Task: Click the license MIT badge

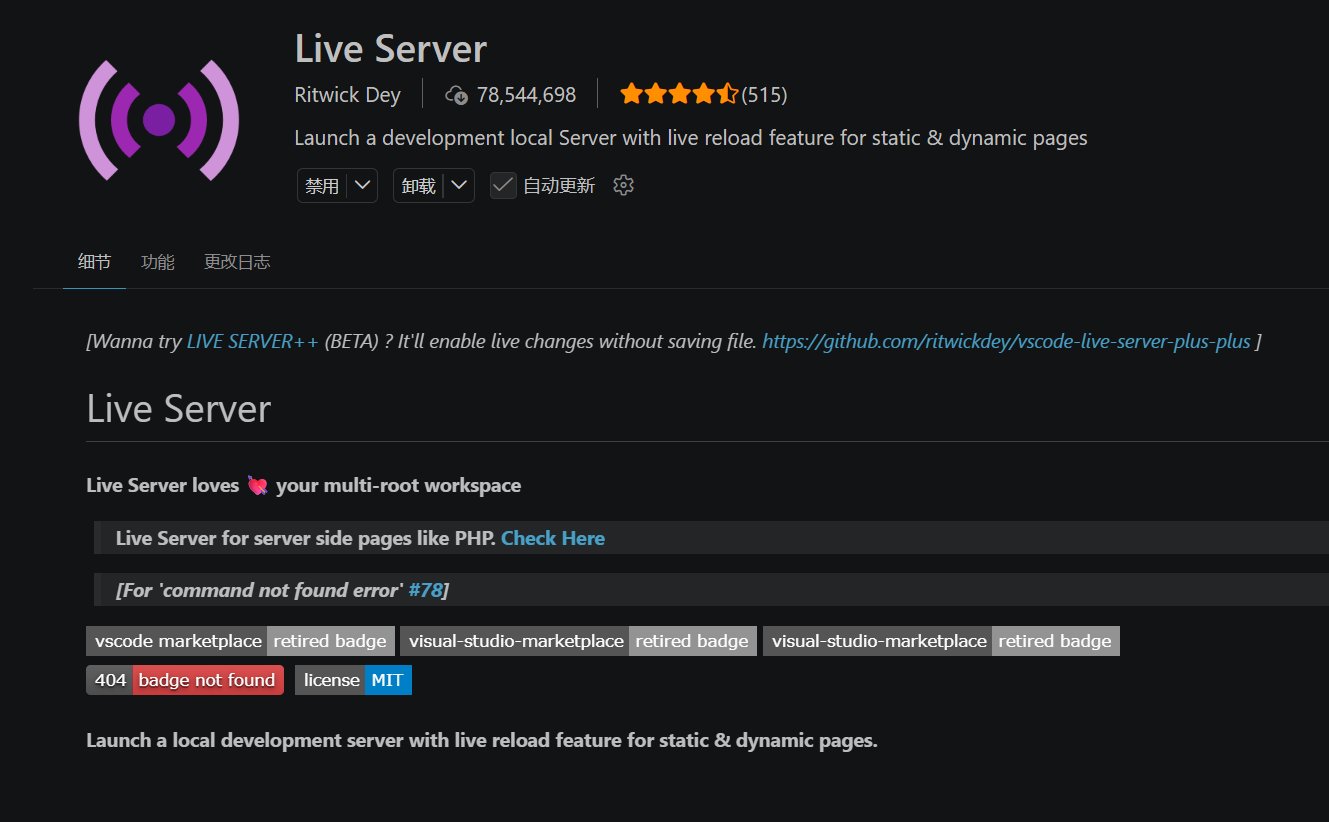Action: coord(353,680)
